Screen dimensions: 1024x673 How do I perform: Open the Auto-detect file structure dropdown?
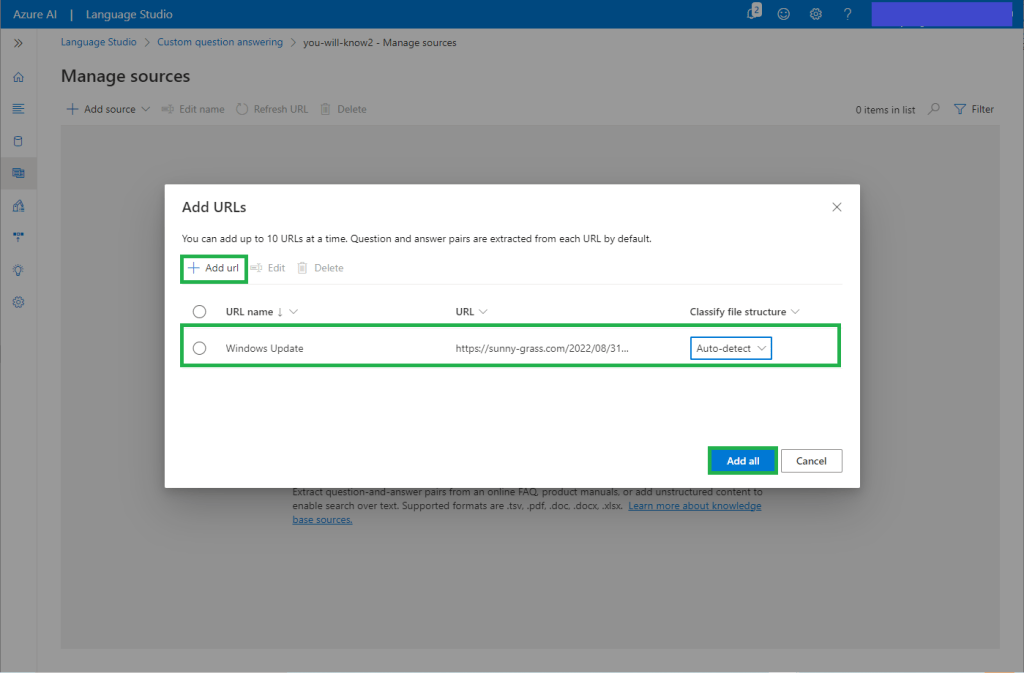pyautogui.click(x=731, y=348)
